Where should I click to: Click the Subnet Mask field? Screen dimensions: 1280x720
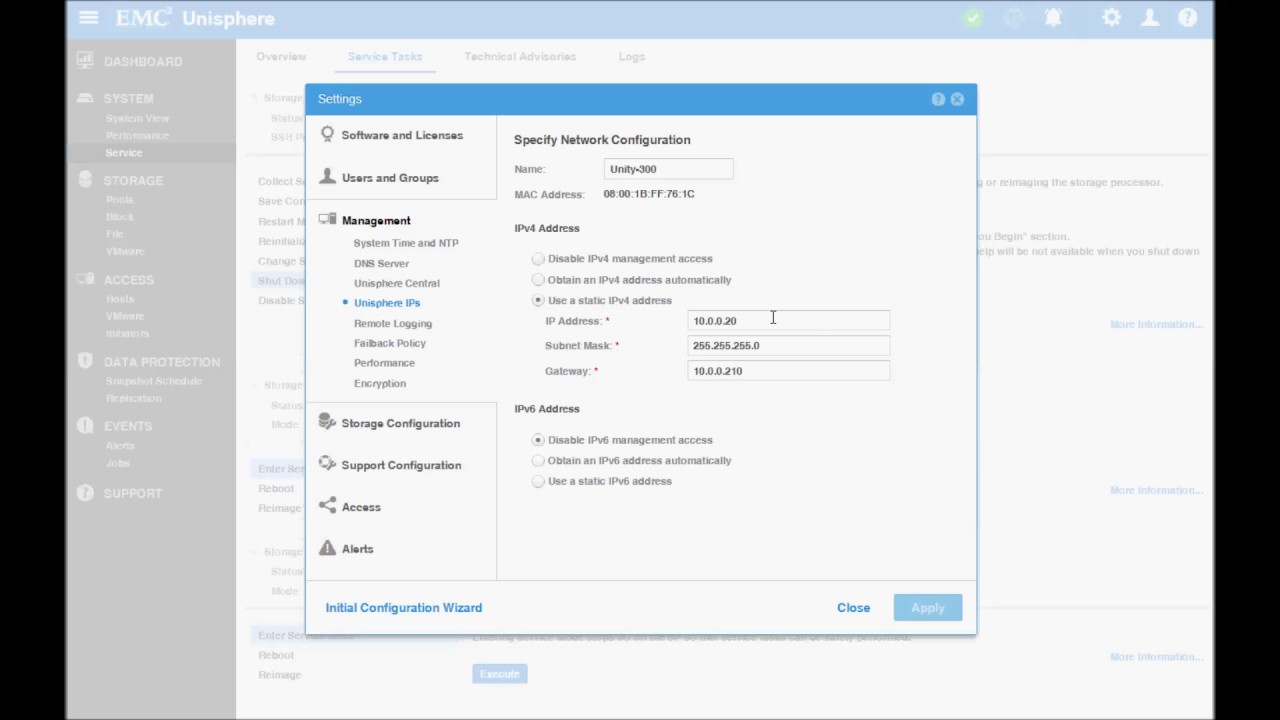click(x=788, y=346)
